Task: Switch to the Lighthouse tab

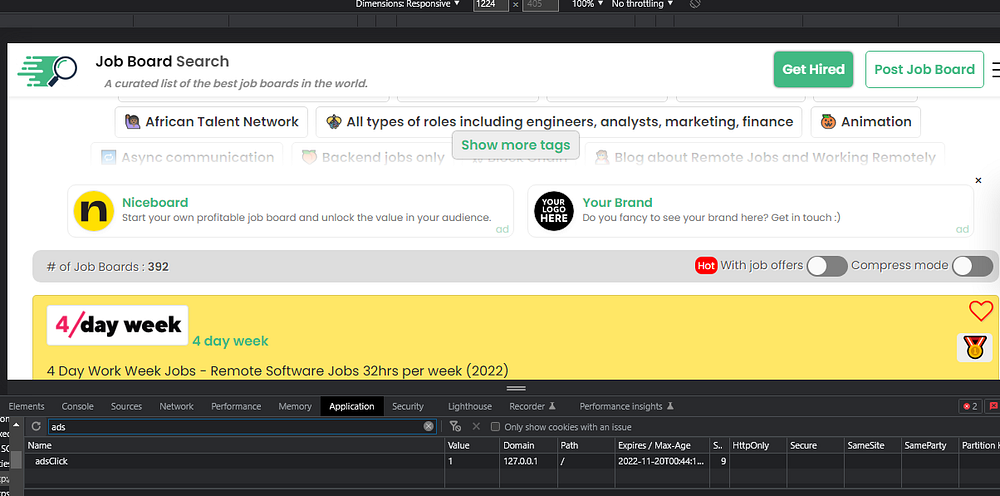Action: tap(470, 406)
